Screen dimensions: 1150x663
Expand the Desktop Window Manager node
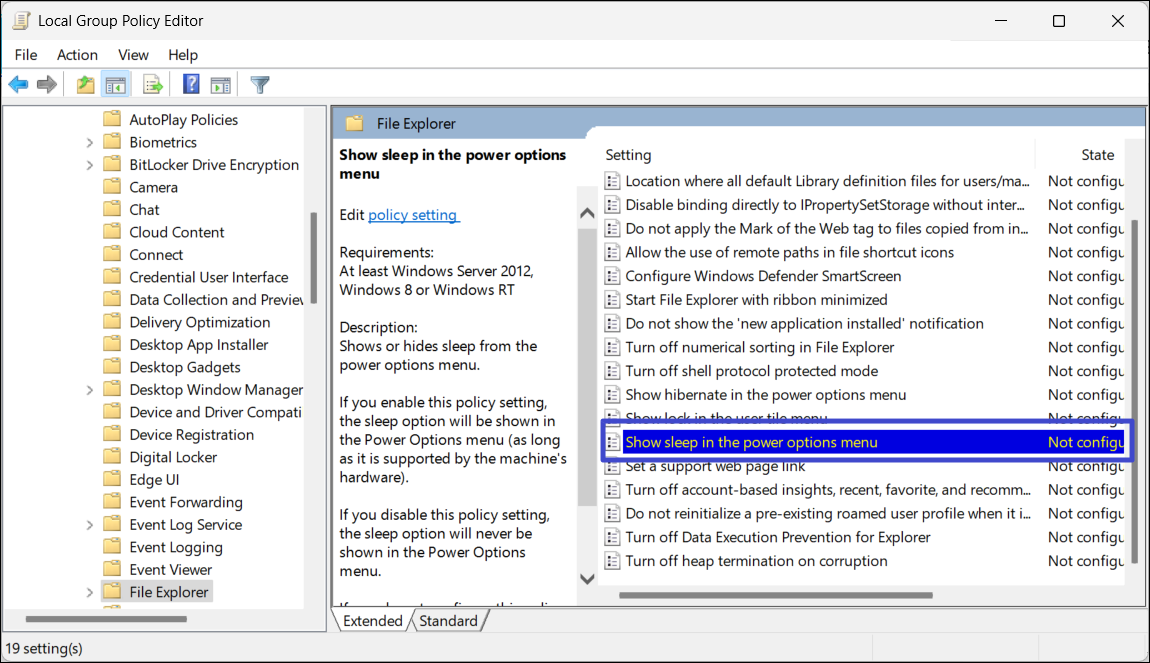click(90, 390)
